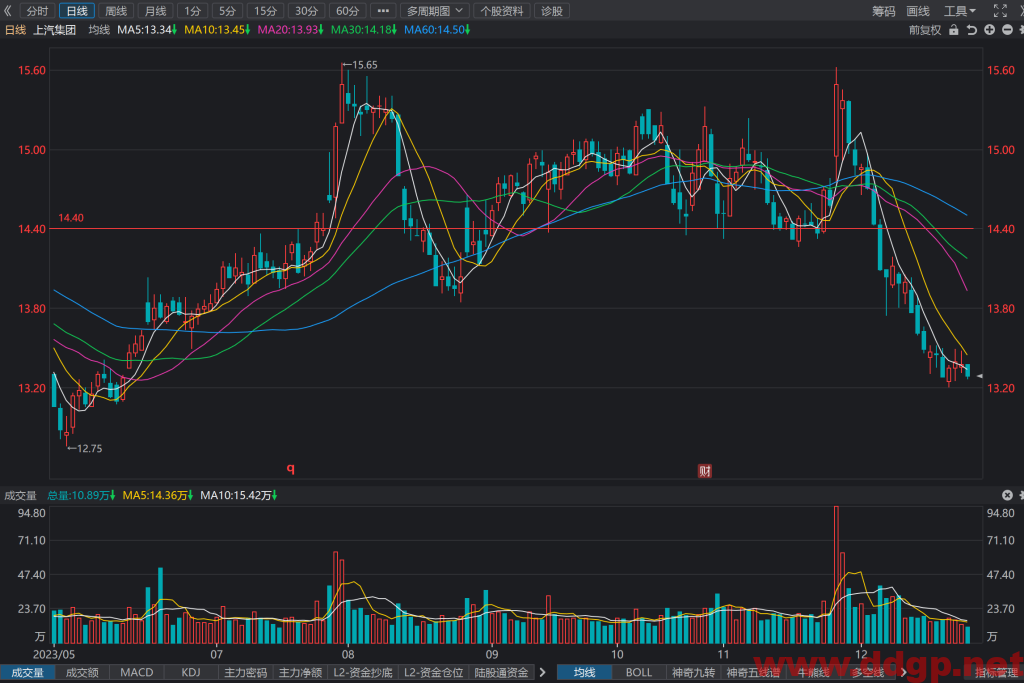Click the 上汽集团 stock name

click(x=55, y=29)
